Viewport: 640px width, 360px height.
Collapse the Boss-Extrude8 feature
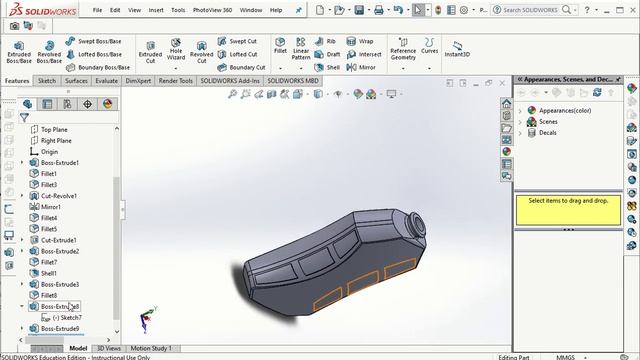(22, 306)
